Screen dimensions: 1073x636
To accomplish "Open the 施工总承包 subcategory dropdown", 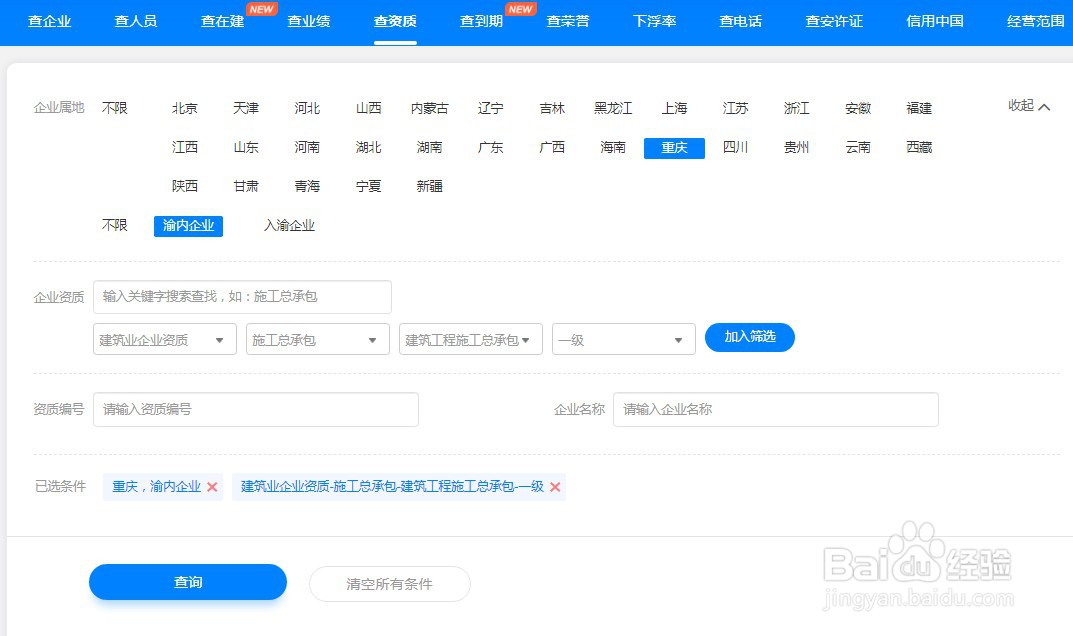I will 316,339.
